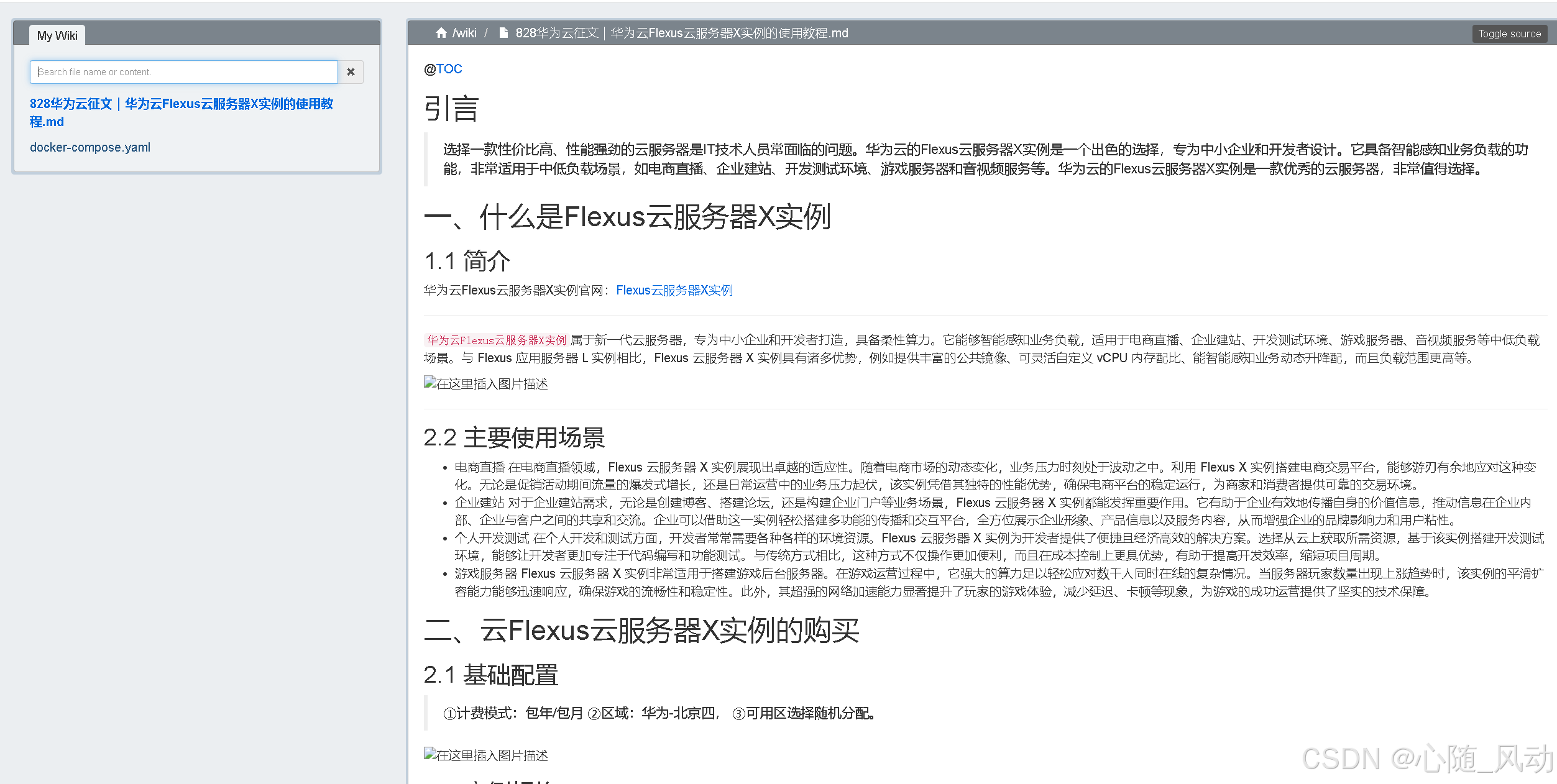Click heading 一、什么是Flexus云服务器X实例

[x=627, y=217]
